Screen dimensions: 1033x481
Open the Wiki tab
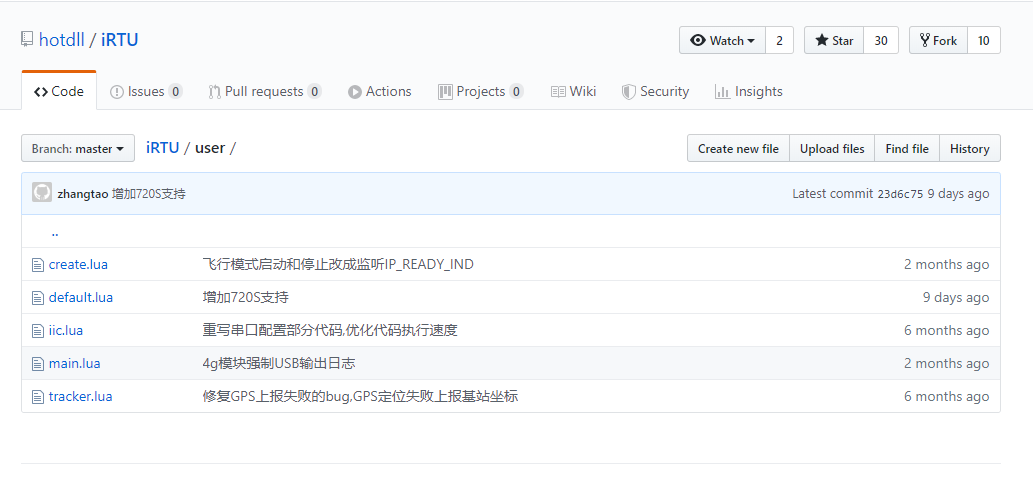(573, 92)
